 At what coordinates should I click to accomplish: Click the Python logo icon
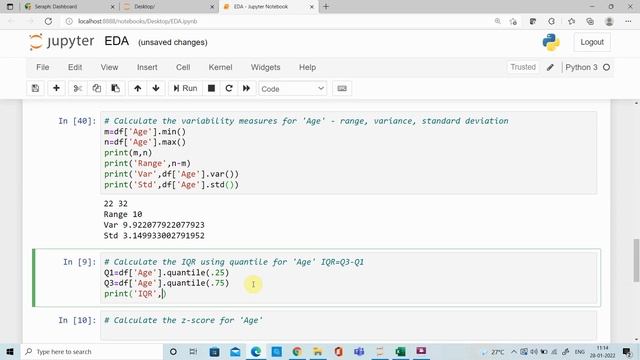coord(551,42)
